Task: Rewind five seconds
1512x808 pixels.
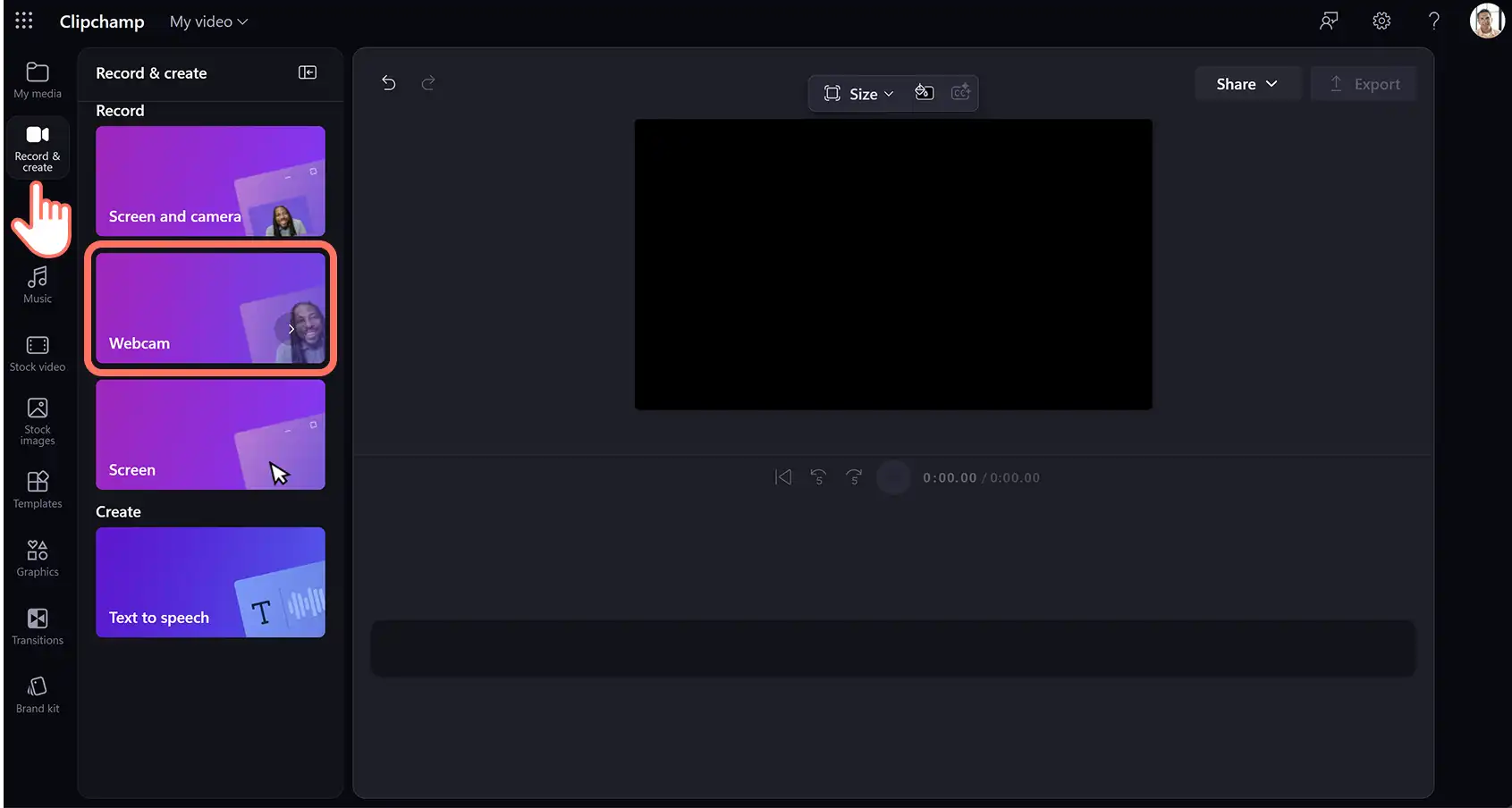Action: click(x=818, y=477)
